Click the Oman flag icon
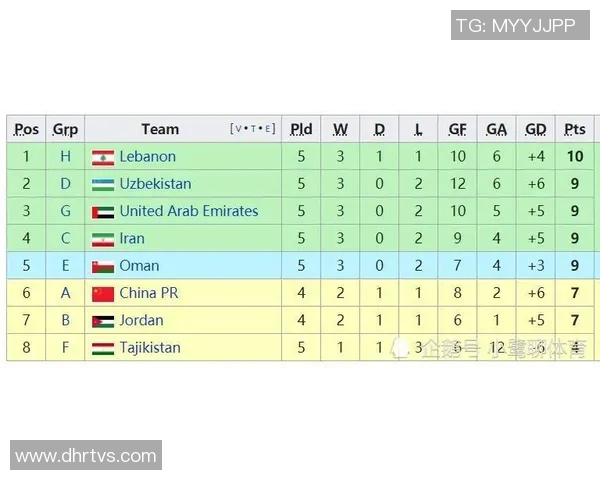 102,266
